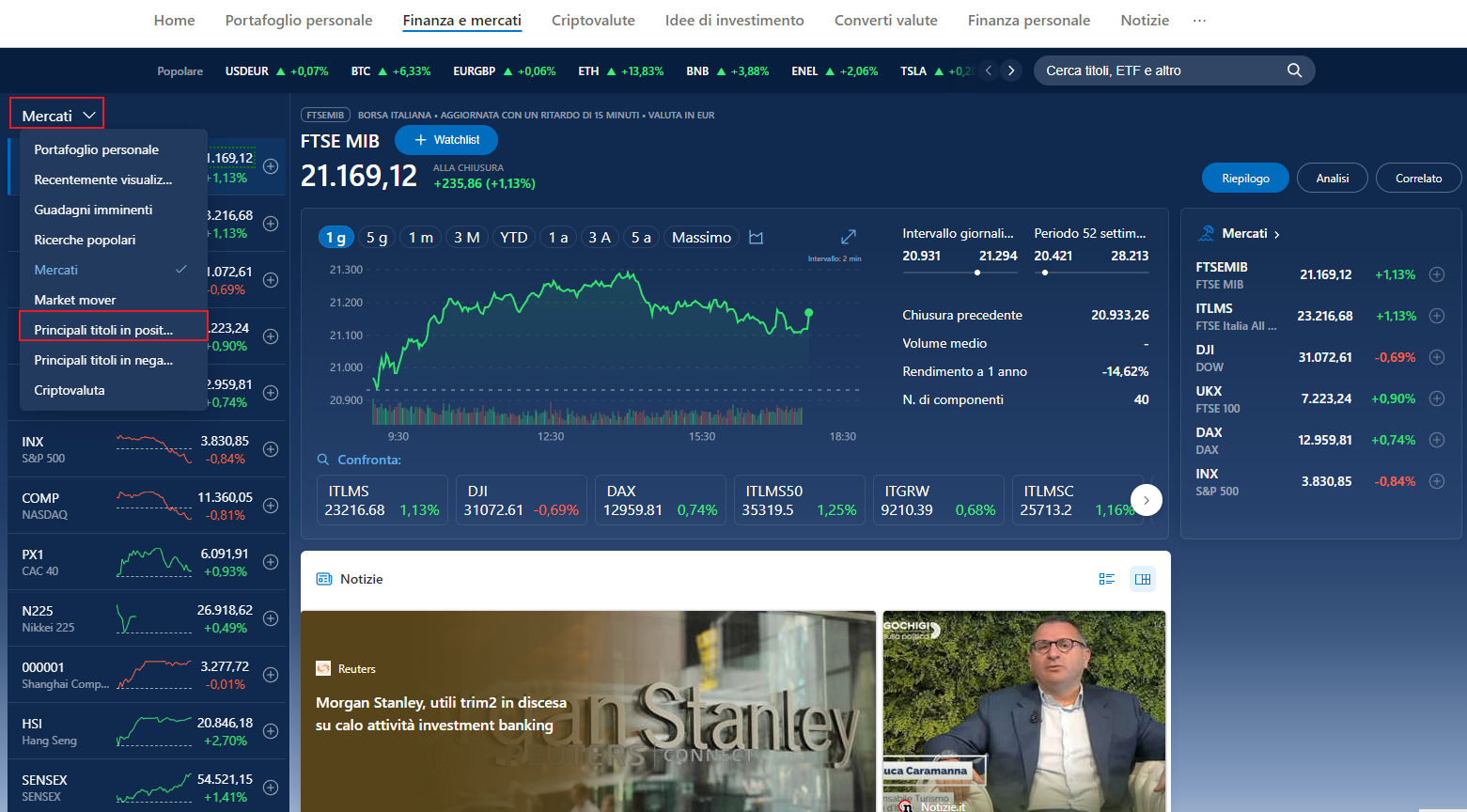Open the Criptovalute navigation tab
The width and height of the screenshot is (1467, 812).
pyautogui.click(x=593, y=21)
